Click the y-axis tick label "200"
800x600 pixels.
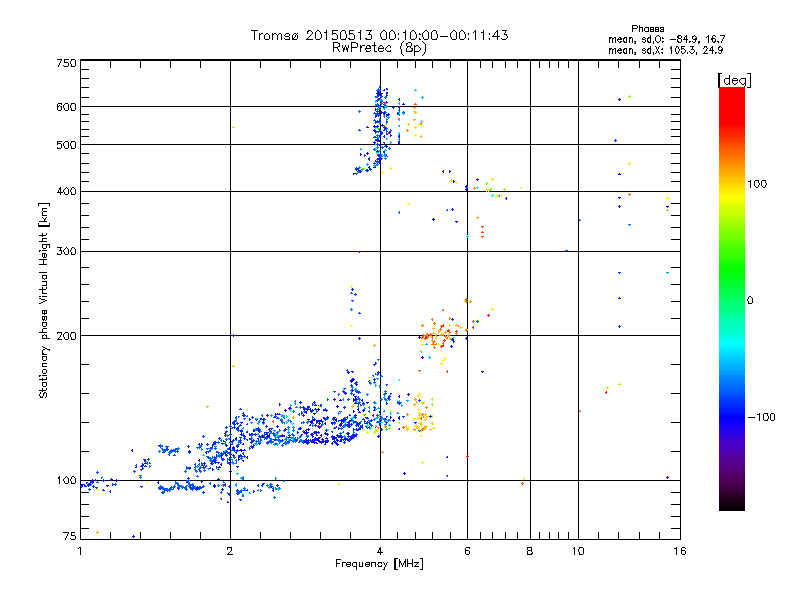(x=66, y=336)
